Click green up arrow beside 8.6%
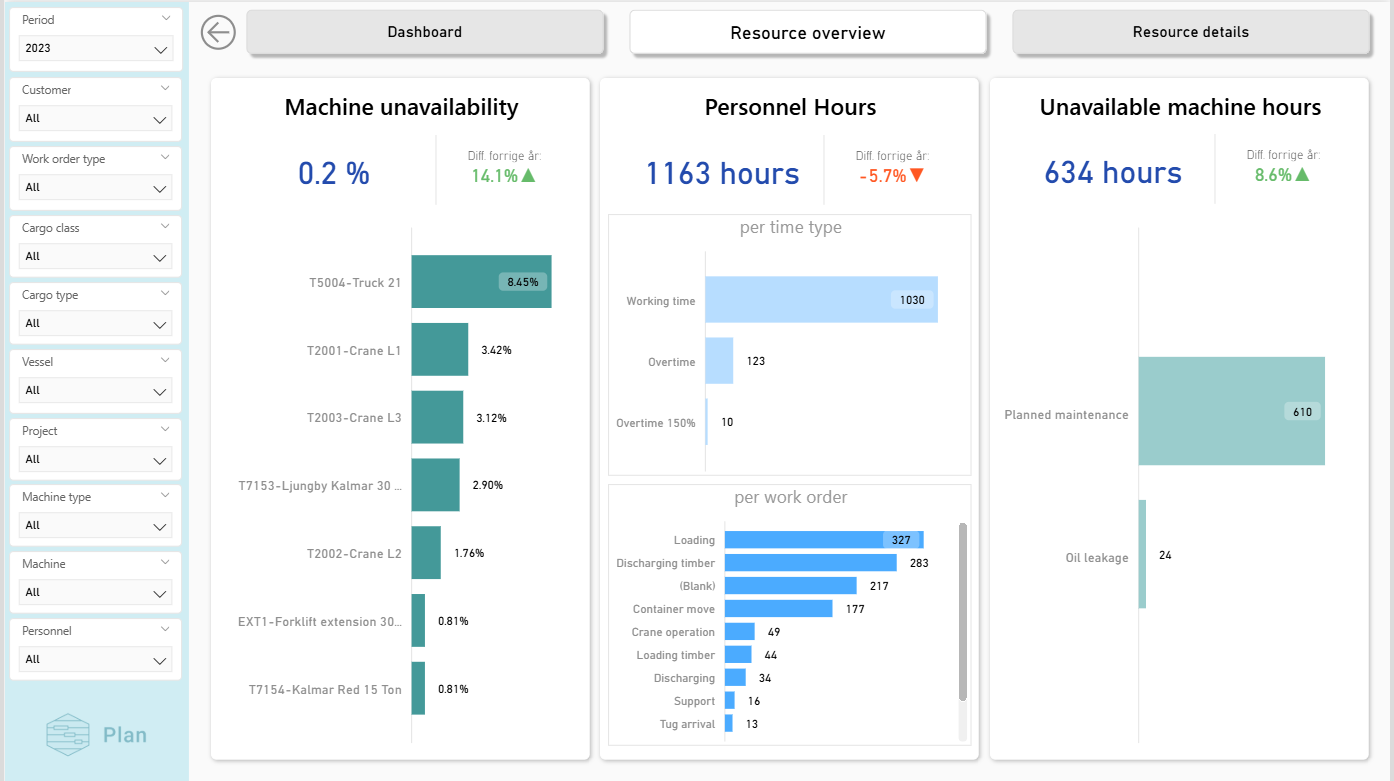 tap(1302, 174)
